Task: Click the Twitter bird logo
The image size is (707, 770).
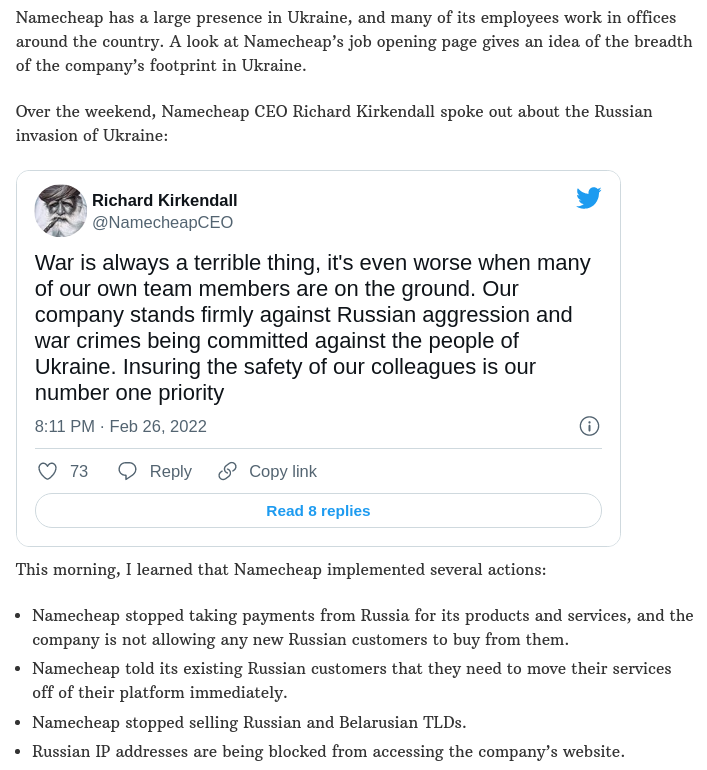Action: (588, 198)
